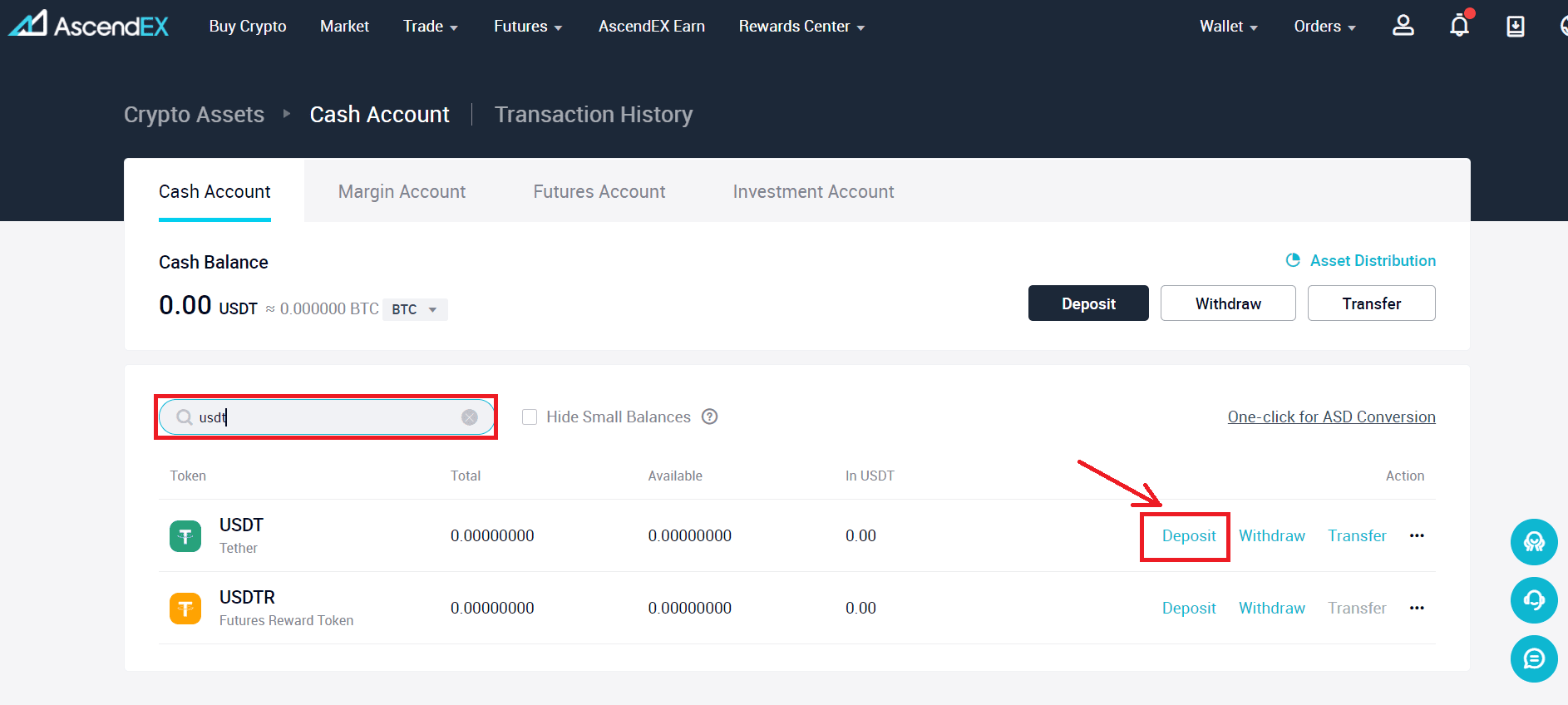Click the Total column header
This screenshot has width=1568, height=705.
tap(466, 476)
